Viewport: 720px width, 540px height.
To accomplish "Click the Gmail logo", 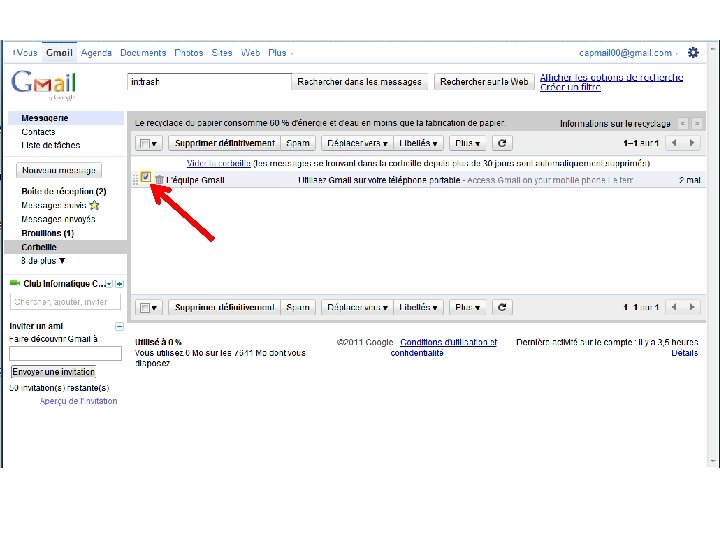I will click(44, 84).
